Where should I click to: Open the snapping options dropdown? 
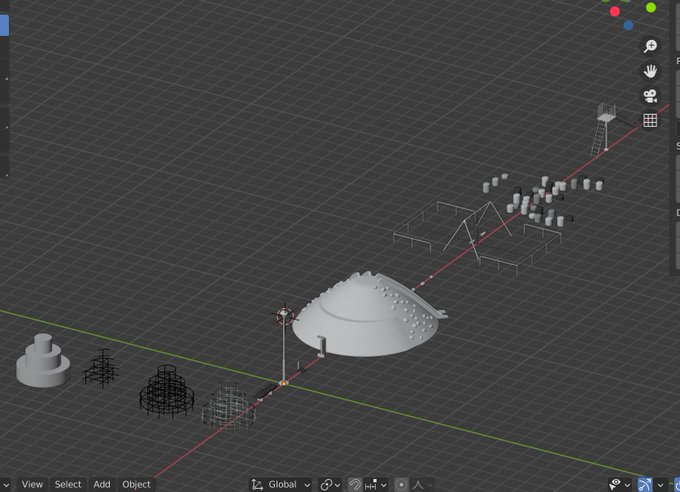[376, 485]
